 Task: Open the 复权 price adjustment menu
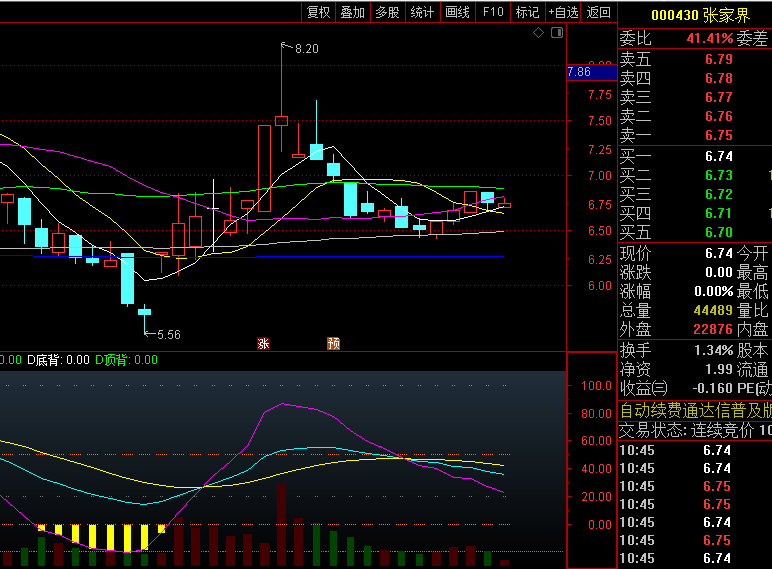[x=318, y=12]
